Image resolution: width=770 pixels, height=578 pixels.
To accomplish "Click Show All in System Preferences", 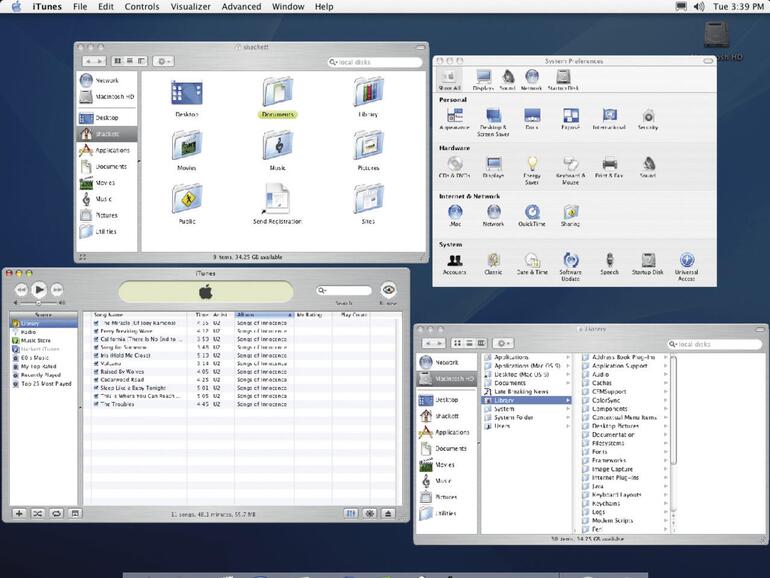I will click(451, 77).
